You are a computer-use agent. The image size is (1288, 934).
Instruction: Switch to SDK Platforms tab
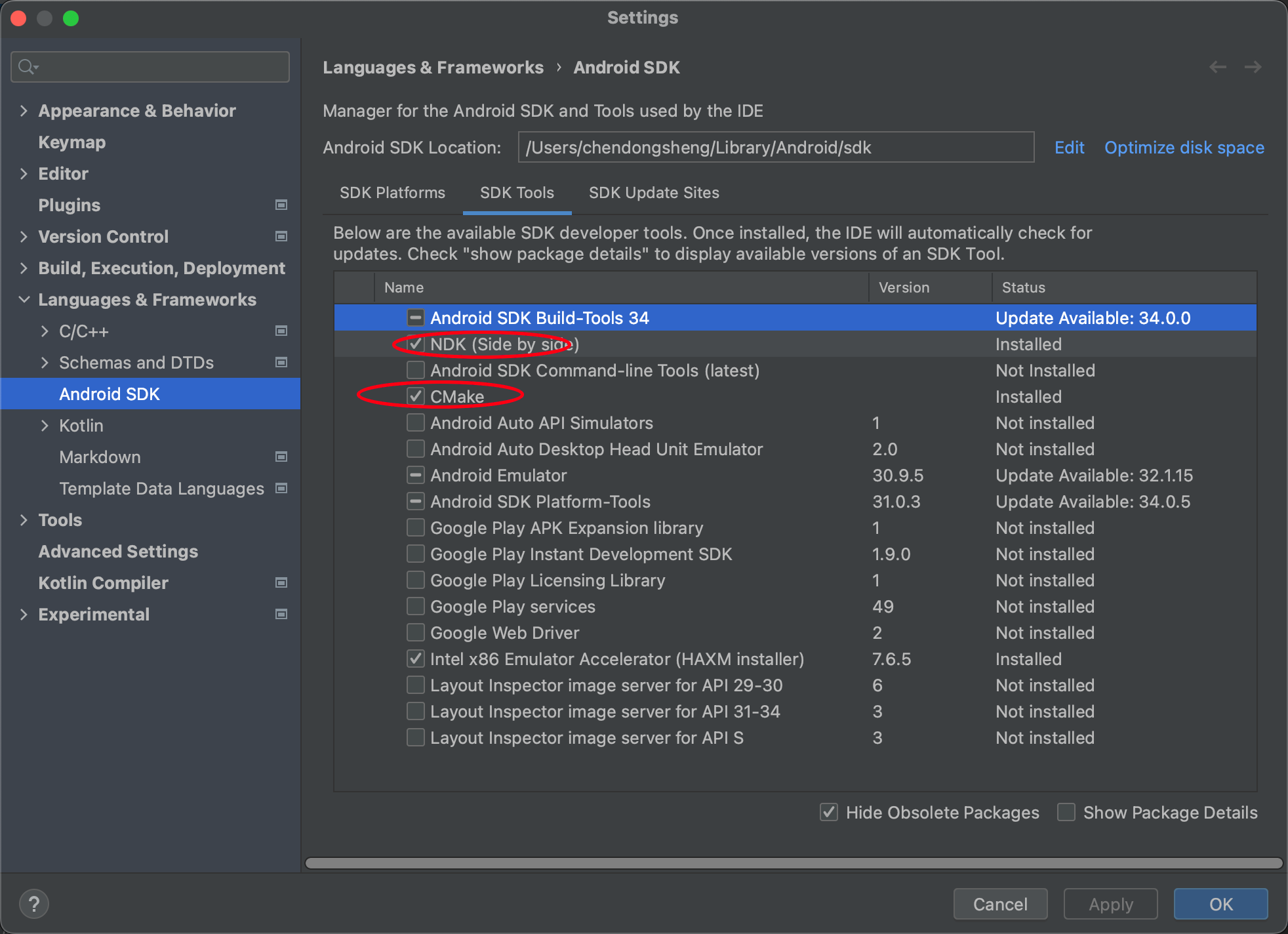pos(392,193)
